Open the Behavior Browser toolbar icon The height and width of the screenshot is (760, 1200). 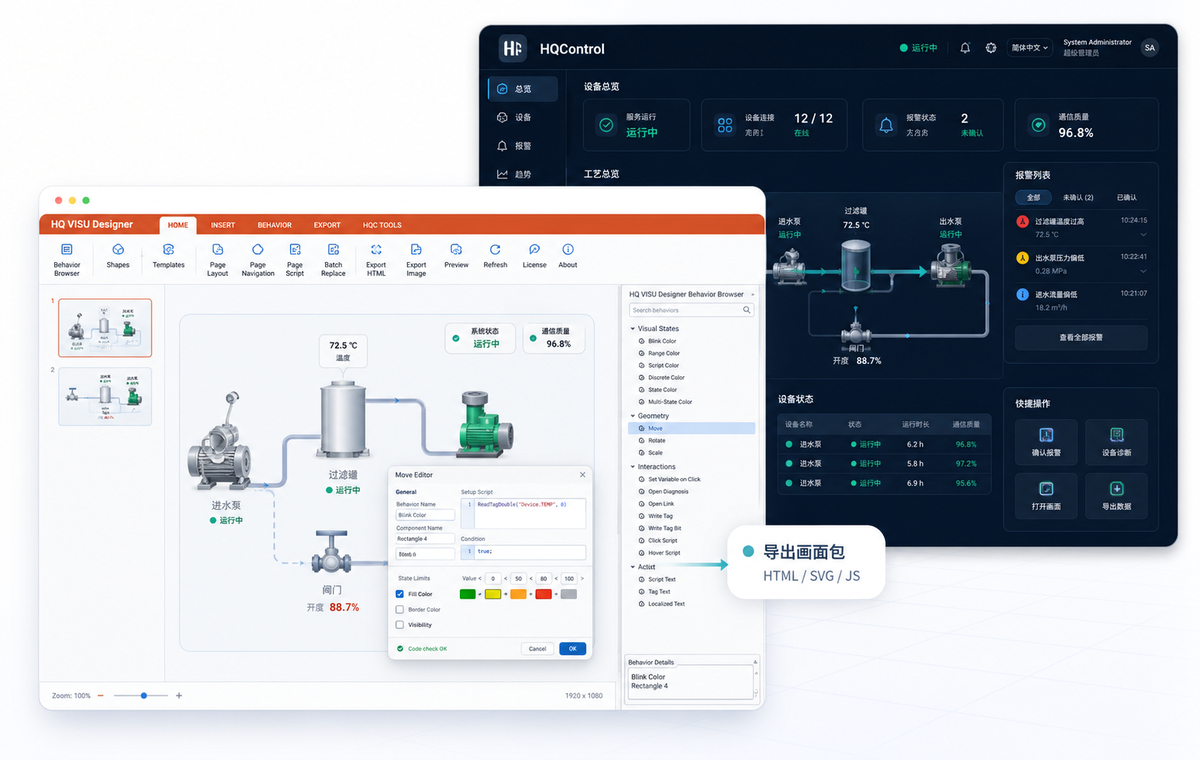coord(66,249)
